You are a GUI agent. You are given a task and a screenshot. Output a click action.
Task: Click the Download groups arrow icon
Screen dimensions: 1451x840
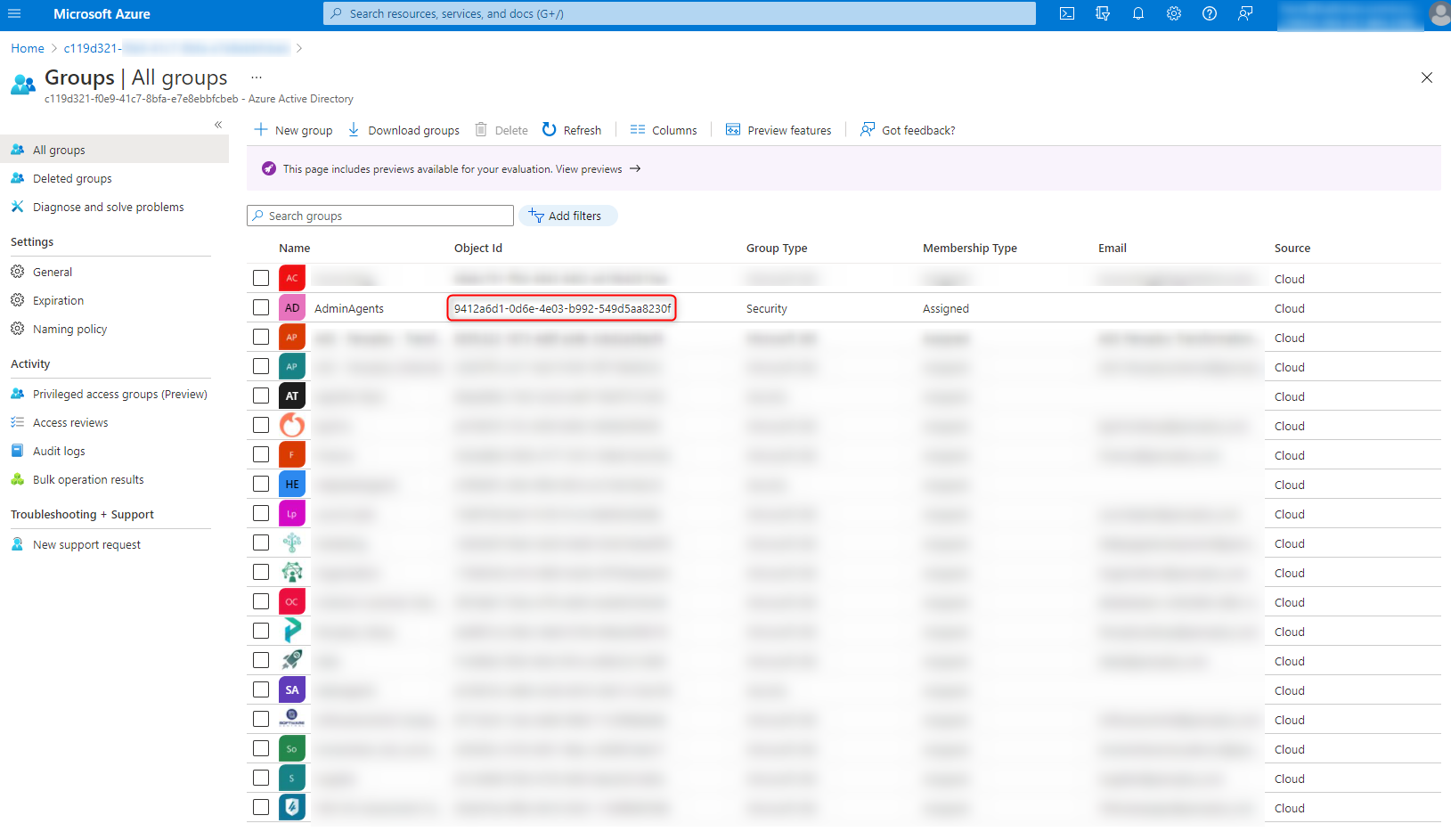click(x=354, y=130)
